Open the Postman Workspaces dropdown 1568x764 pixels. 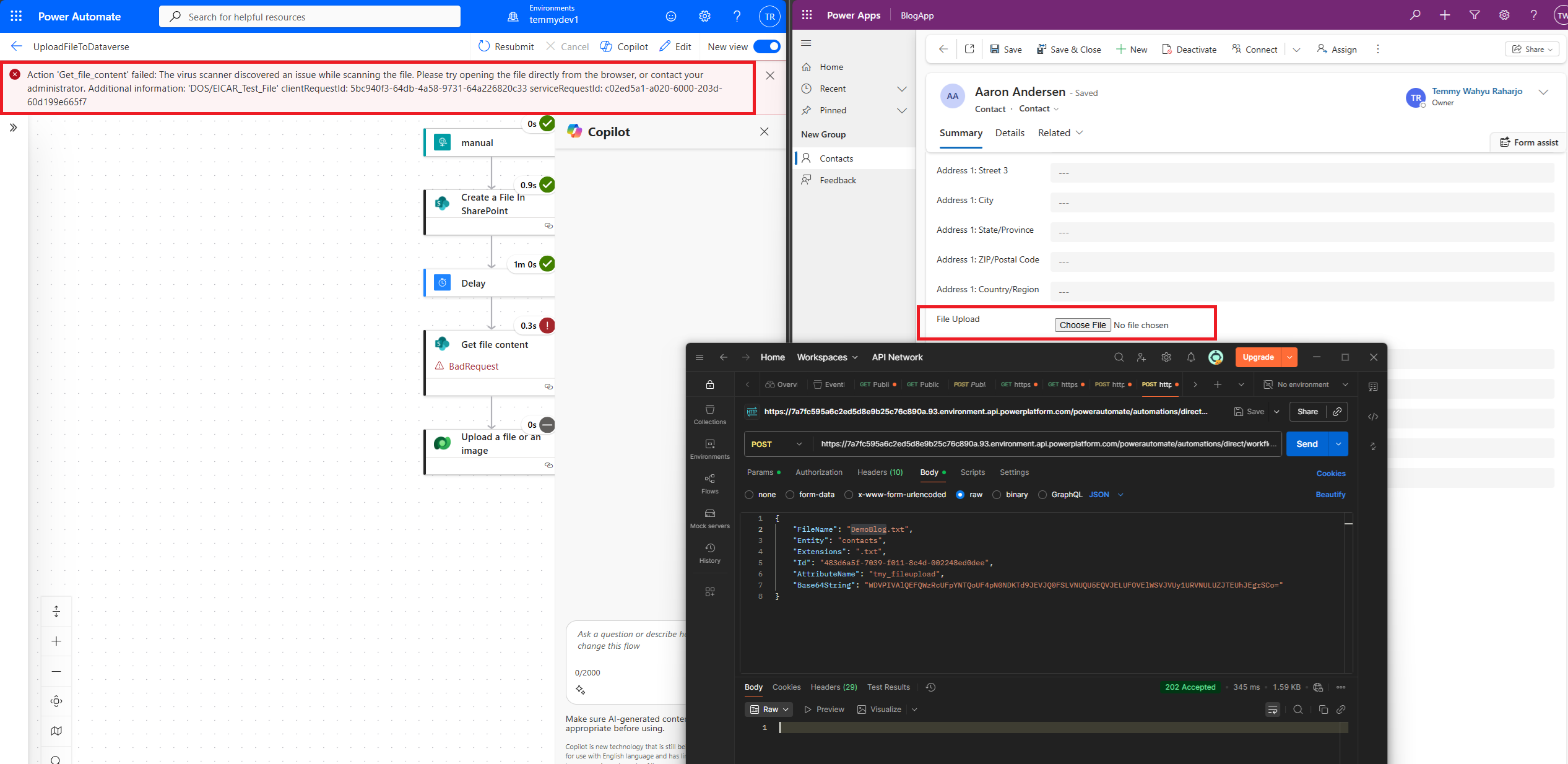[x=827, y=357]
